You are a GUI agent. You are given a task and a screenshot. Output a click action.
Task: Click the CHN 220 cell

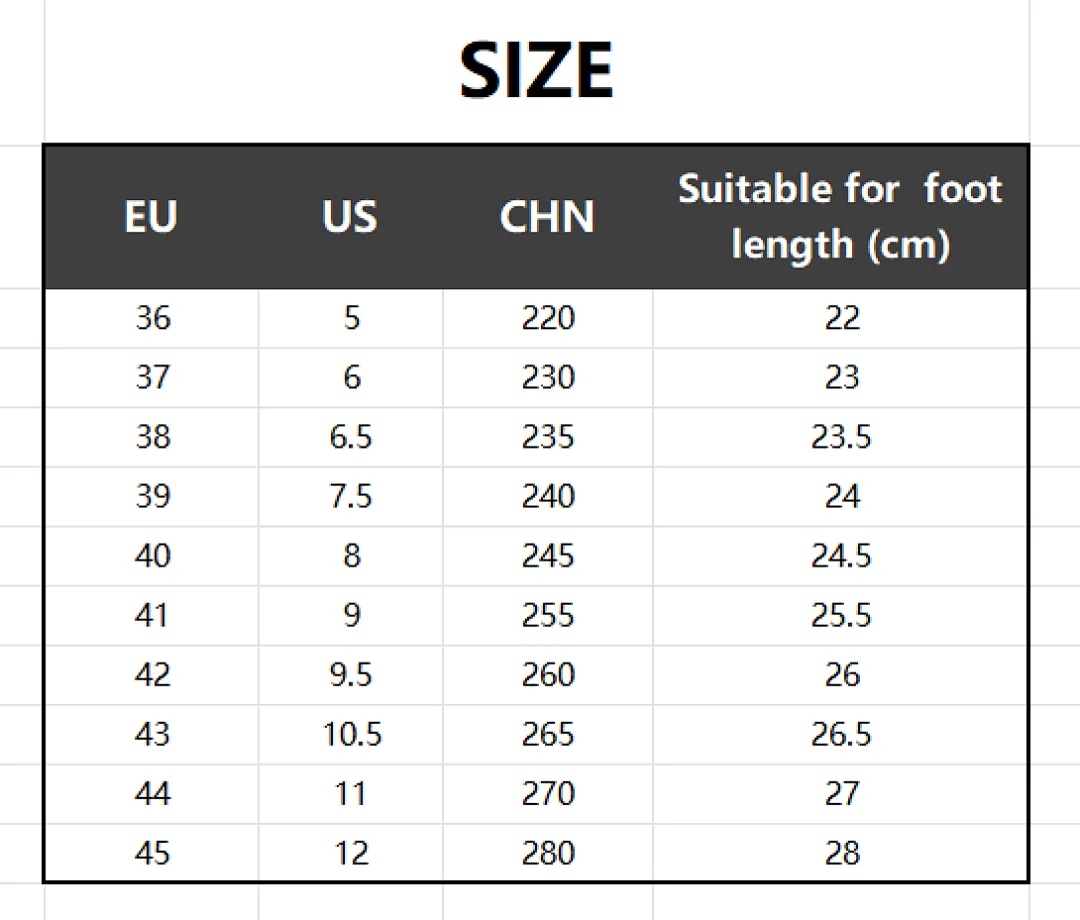[x=548, y=318]
